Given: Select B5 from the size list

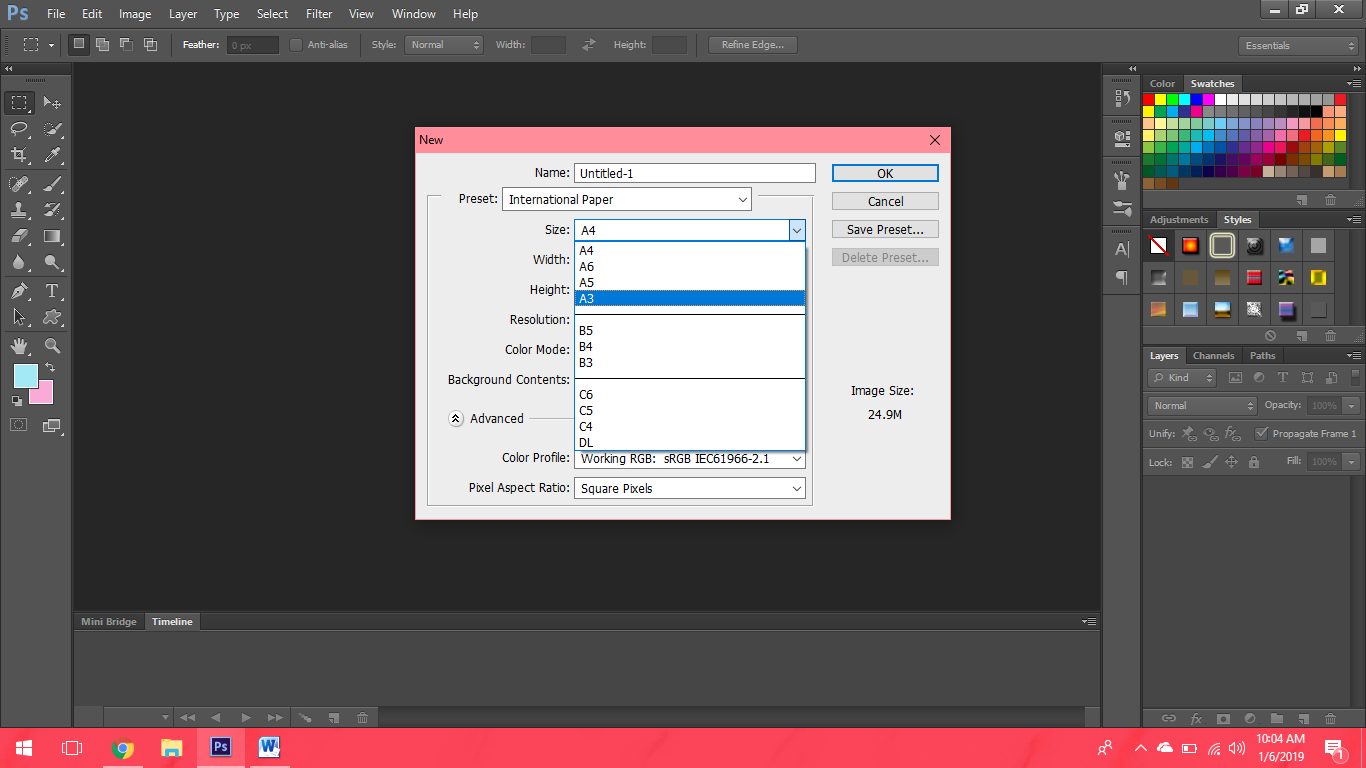Looking at the screenshot, I should coord(689,331).
